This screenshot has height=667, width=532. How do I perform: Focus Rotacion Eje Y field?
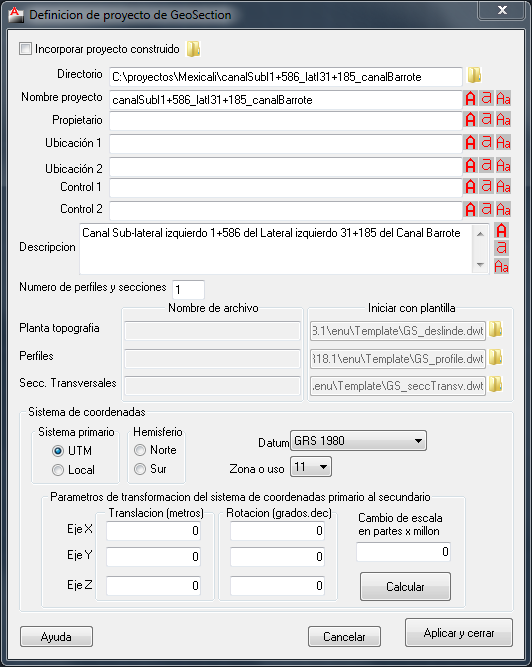(x=277, y=556)
